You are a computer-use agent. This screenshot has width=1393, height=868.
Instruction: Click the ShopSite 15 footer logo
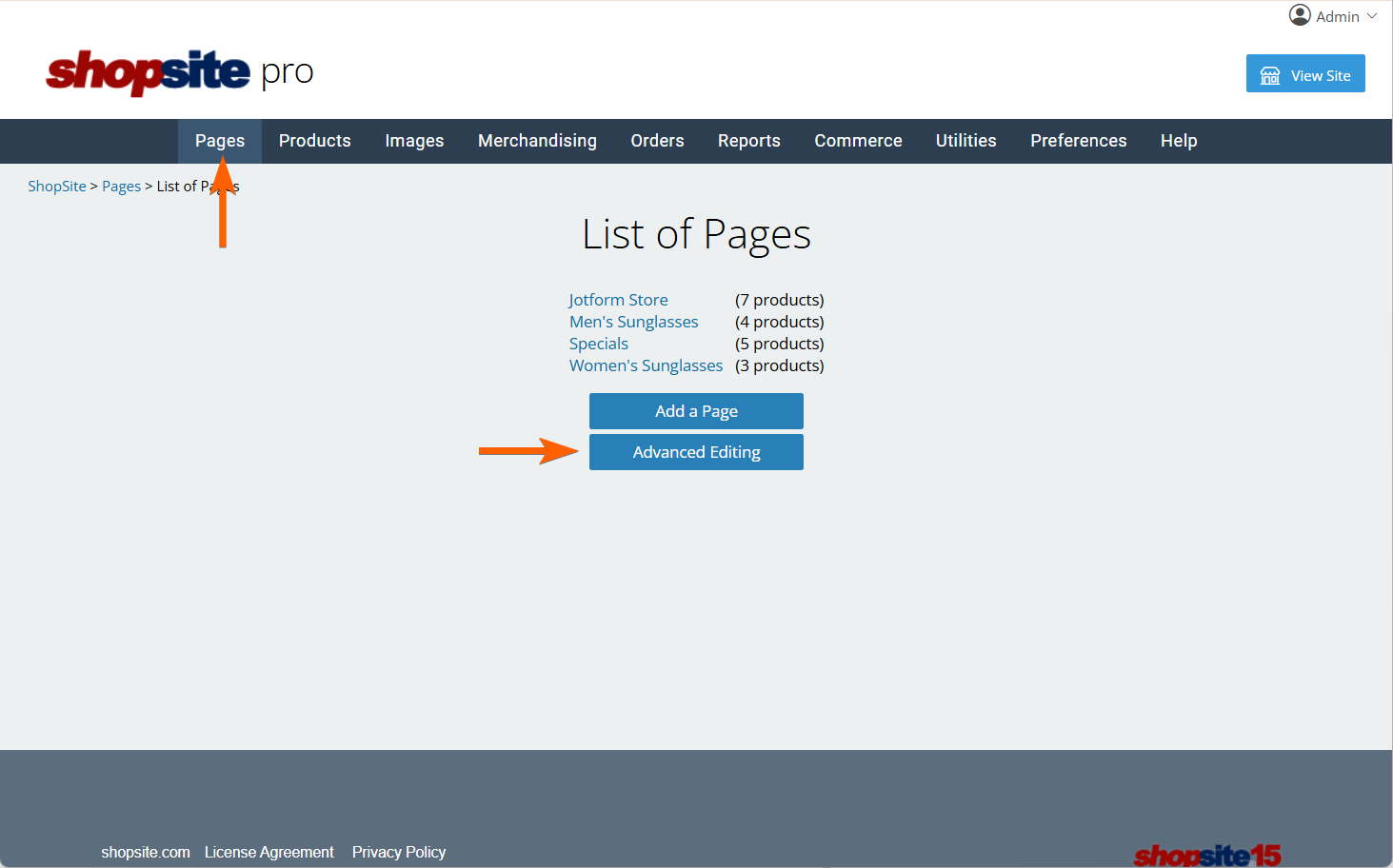coord(1206,855)
